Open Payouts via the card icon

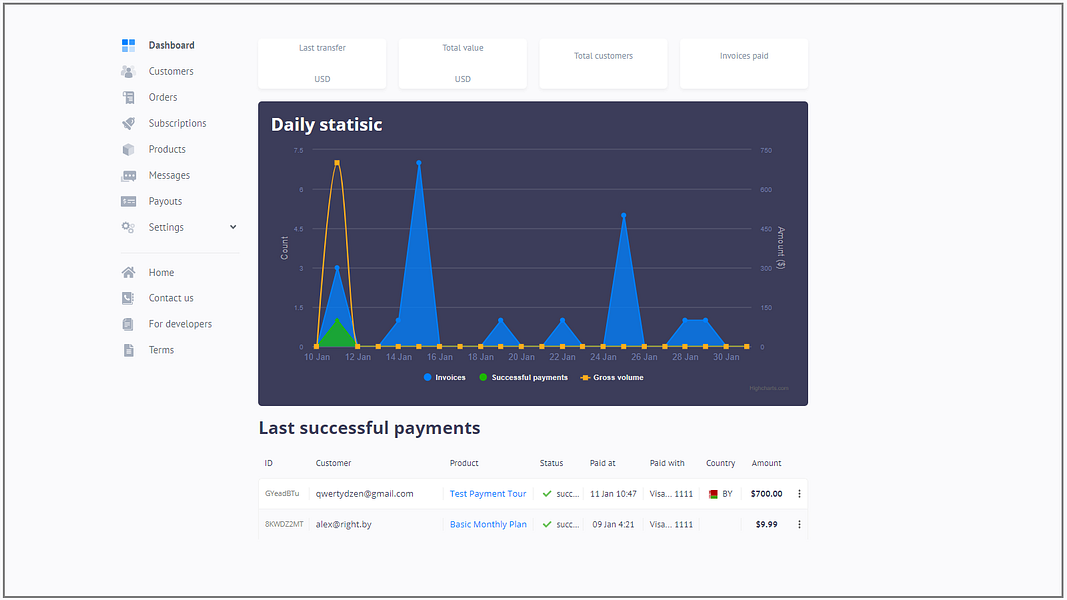[x=128, y=200]
